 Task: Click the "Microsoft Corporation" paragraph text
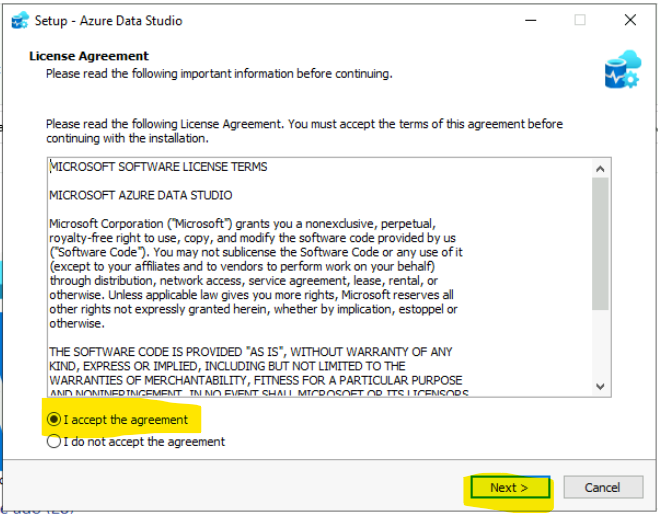click(x=256, y=273)
